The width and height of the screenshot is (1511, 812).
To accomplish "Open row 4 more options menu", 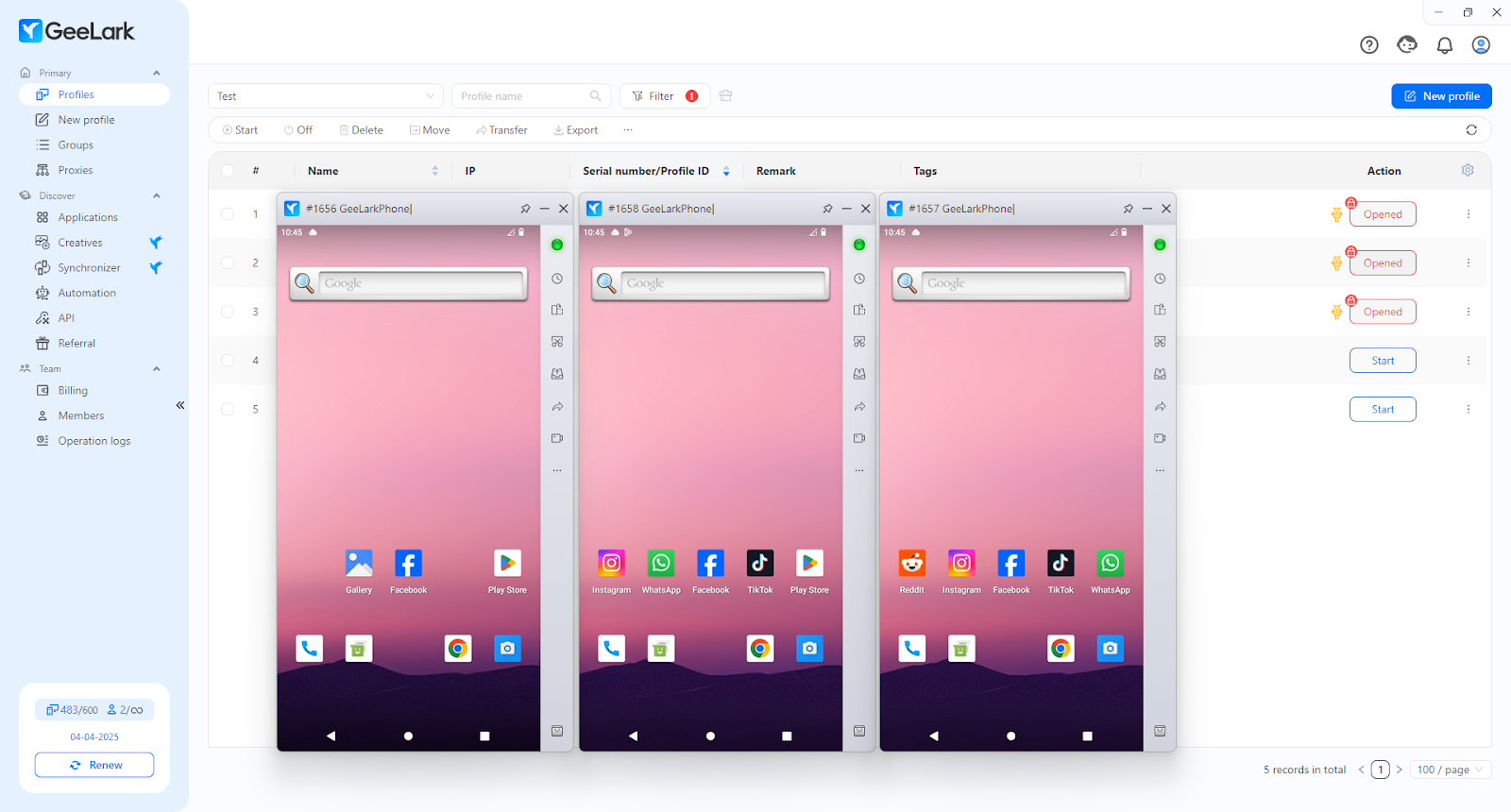I will [x=1469, y=360].
